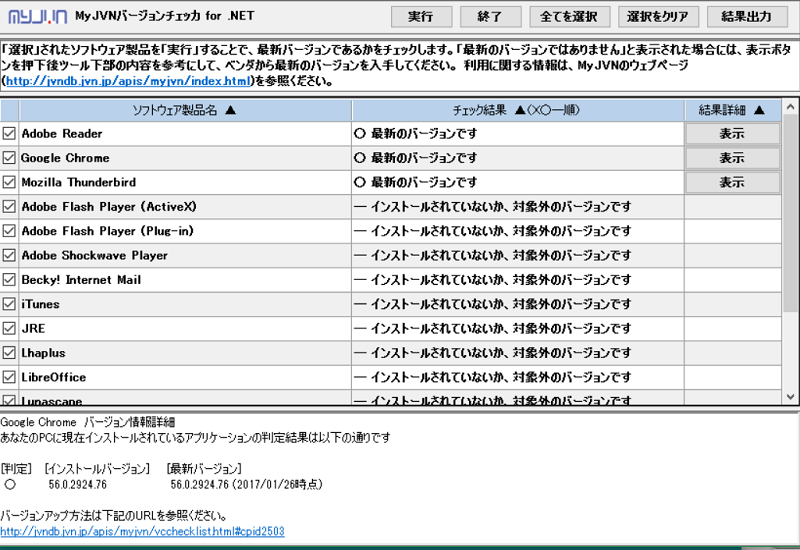Select Adobe Shockwave Player row name
This screenshot has height=550, width=800.
tap(94, 255)
